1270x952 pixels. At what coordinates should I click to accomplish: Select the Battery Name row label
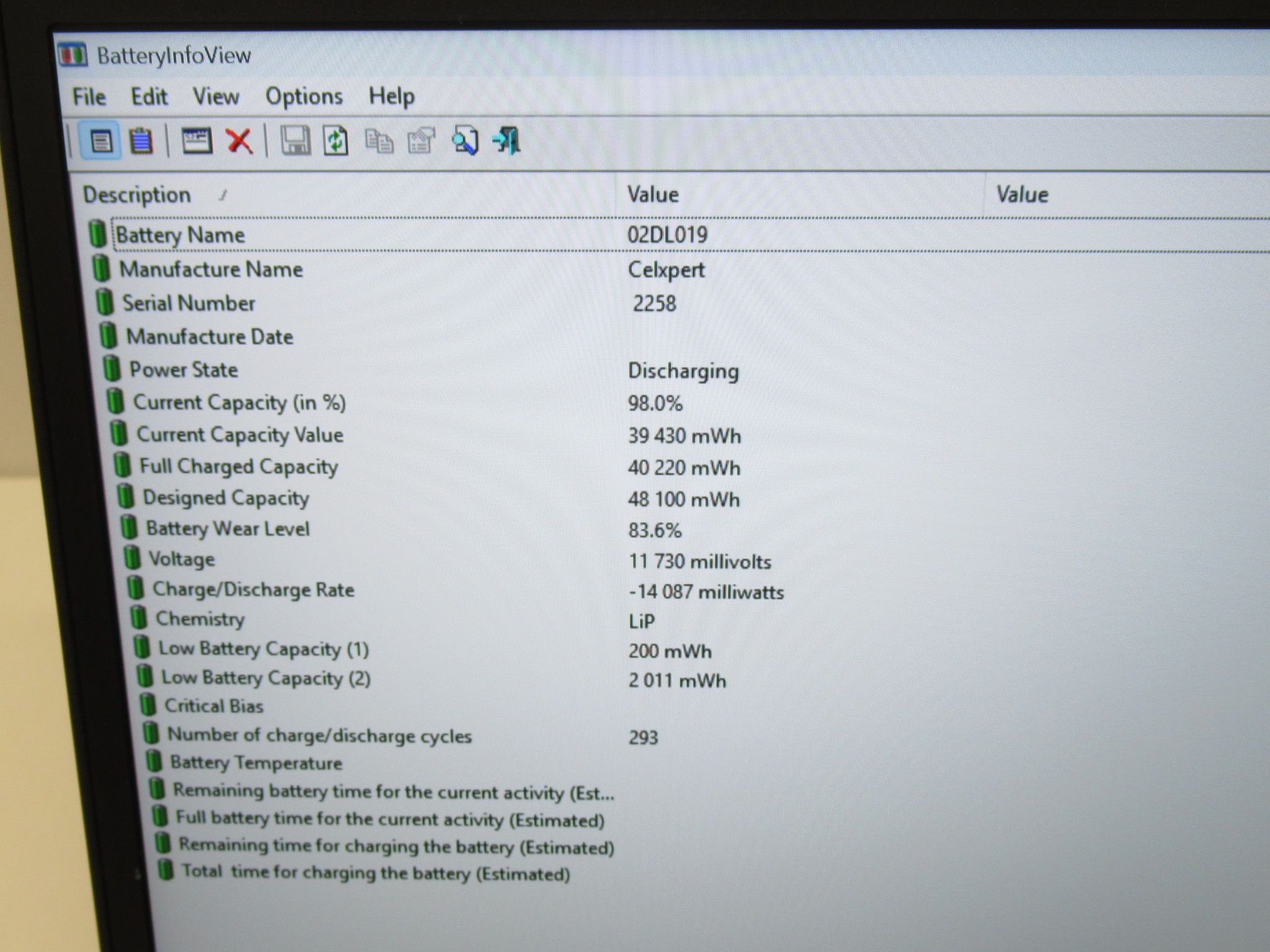coord(180,235)
